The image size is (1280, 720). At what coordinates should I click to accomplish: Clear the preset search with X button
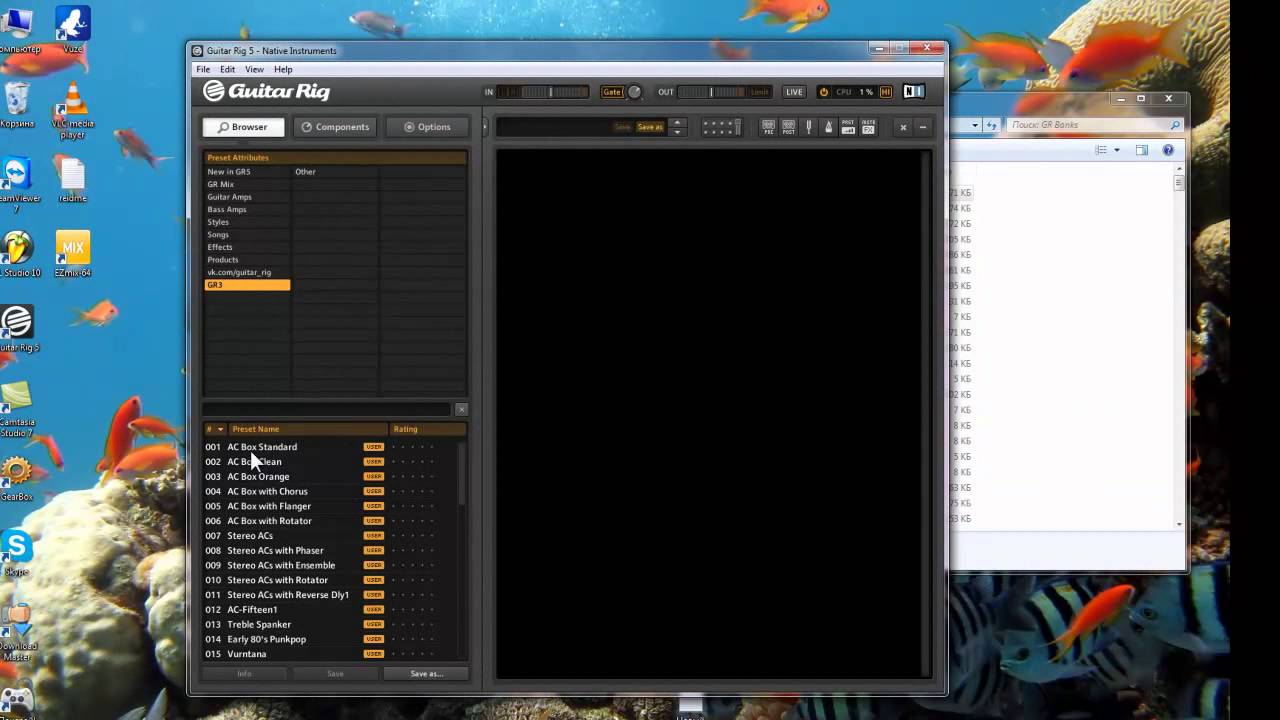461,409
